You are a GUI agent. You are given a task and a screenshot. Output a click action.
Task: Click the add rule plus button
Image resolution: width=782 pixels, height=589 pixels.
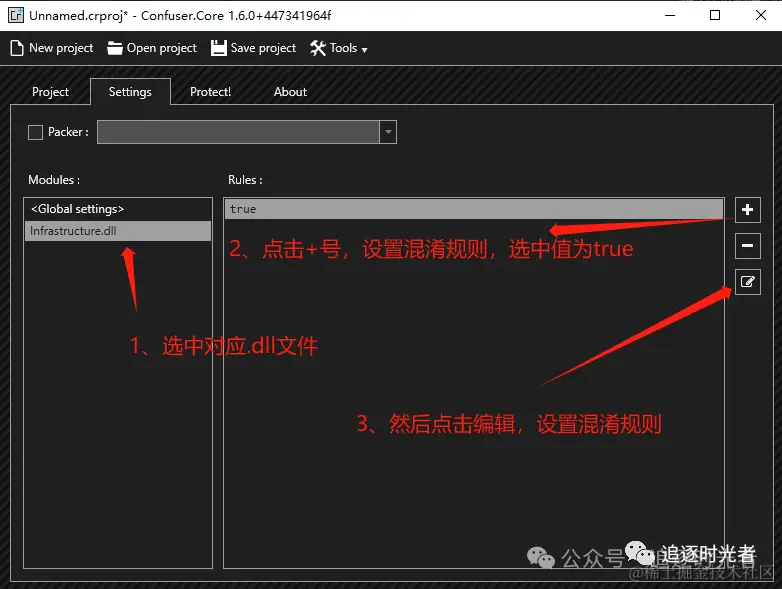747,209
